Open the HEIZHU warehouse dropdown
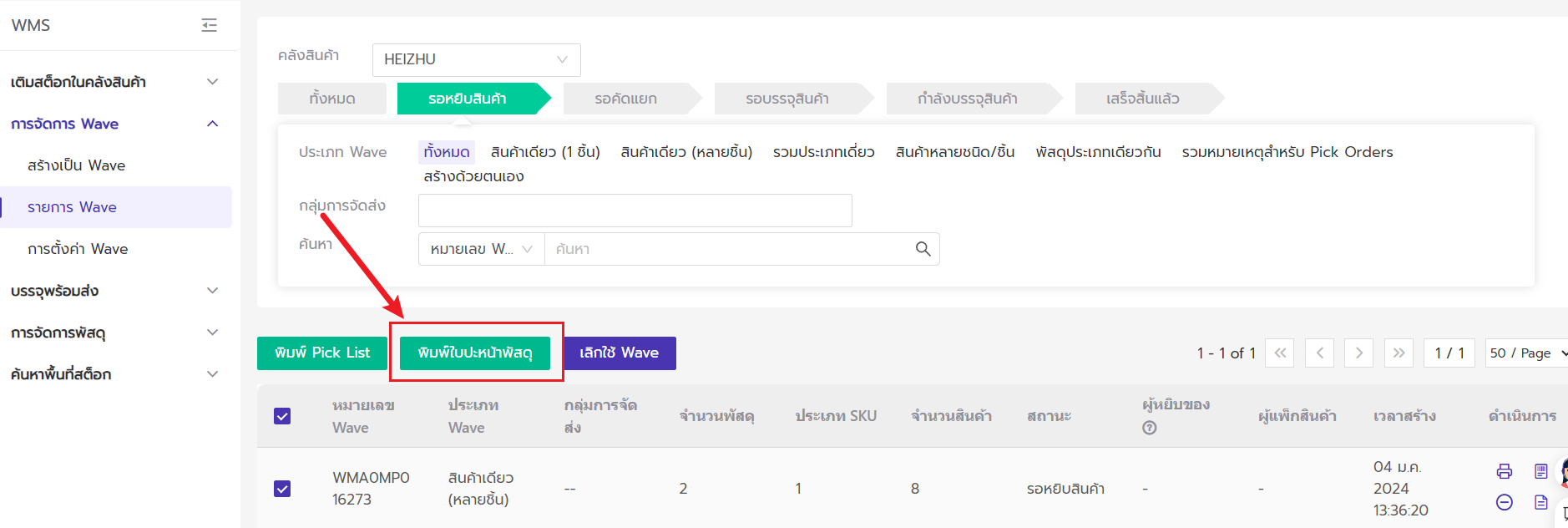The image size is (1568, 528). pyautogui.click(x=476, y=59)
